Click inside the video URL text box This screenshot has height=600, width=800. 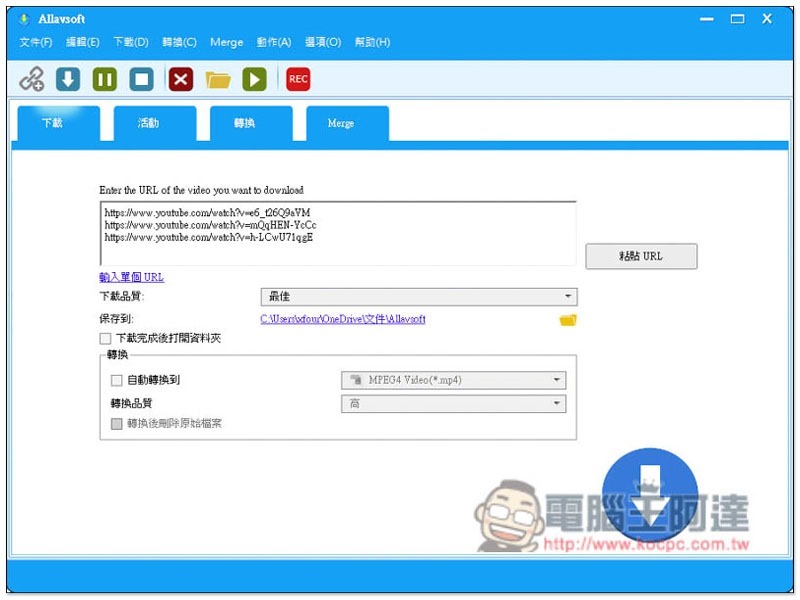(x=338, y=233)
